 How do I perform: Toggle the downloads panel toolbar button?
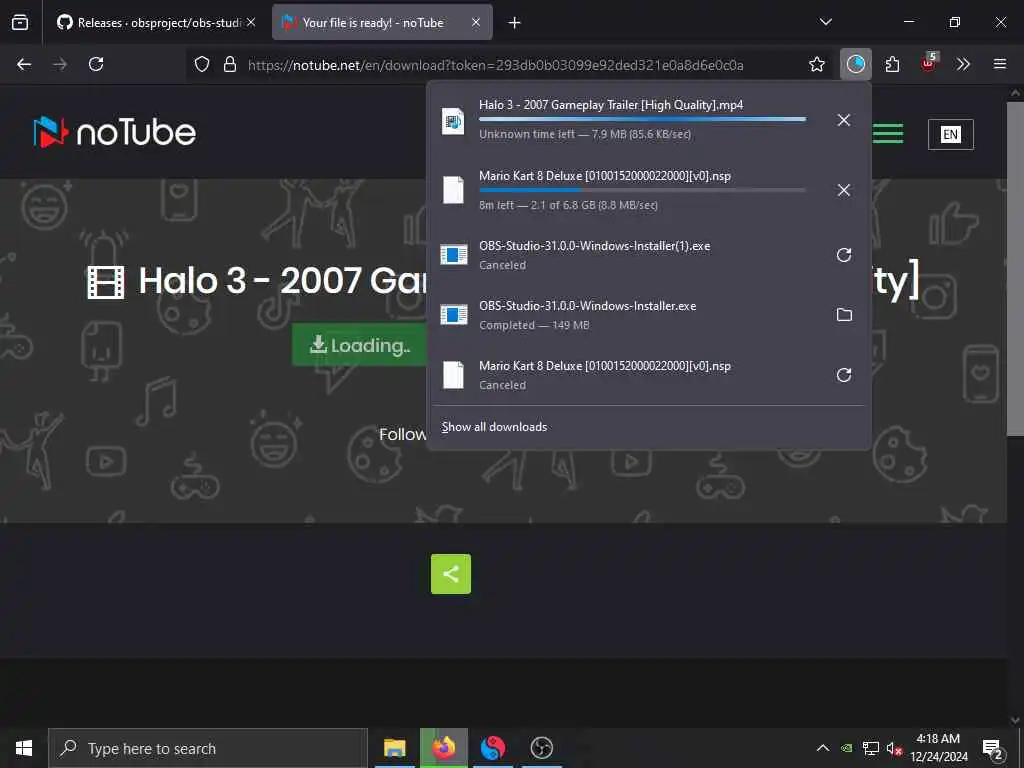[856, 64]
